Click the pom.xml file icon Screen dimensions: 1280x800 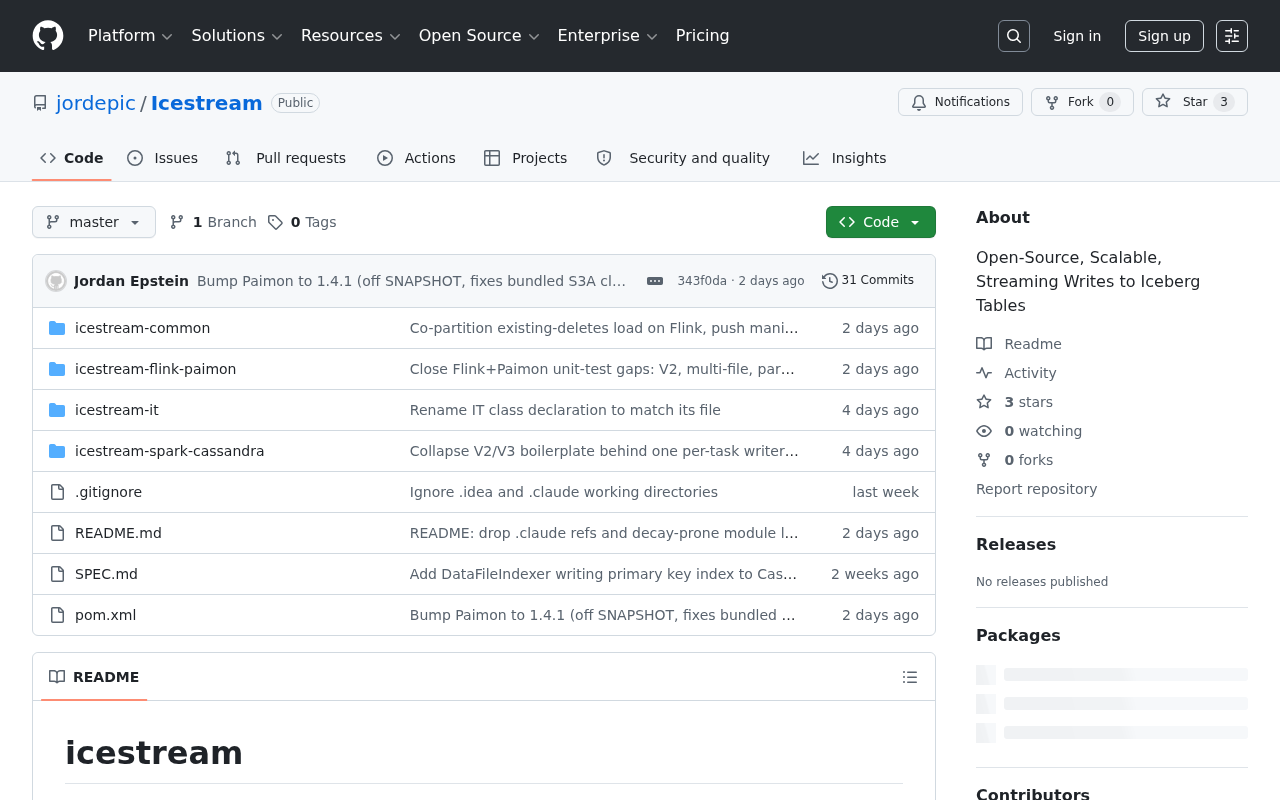coord(57,615)
